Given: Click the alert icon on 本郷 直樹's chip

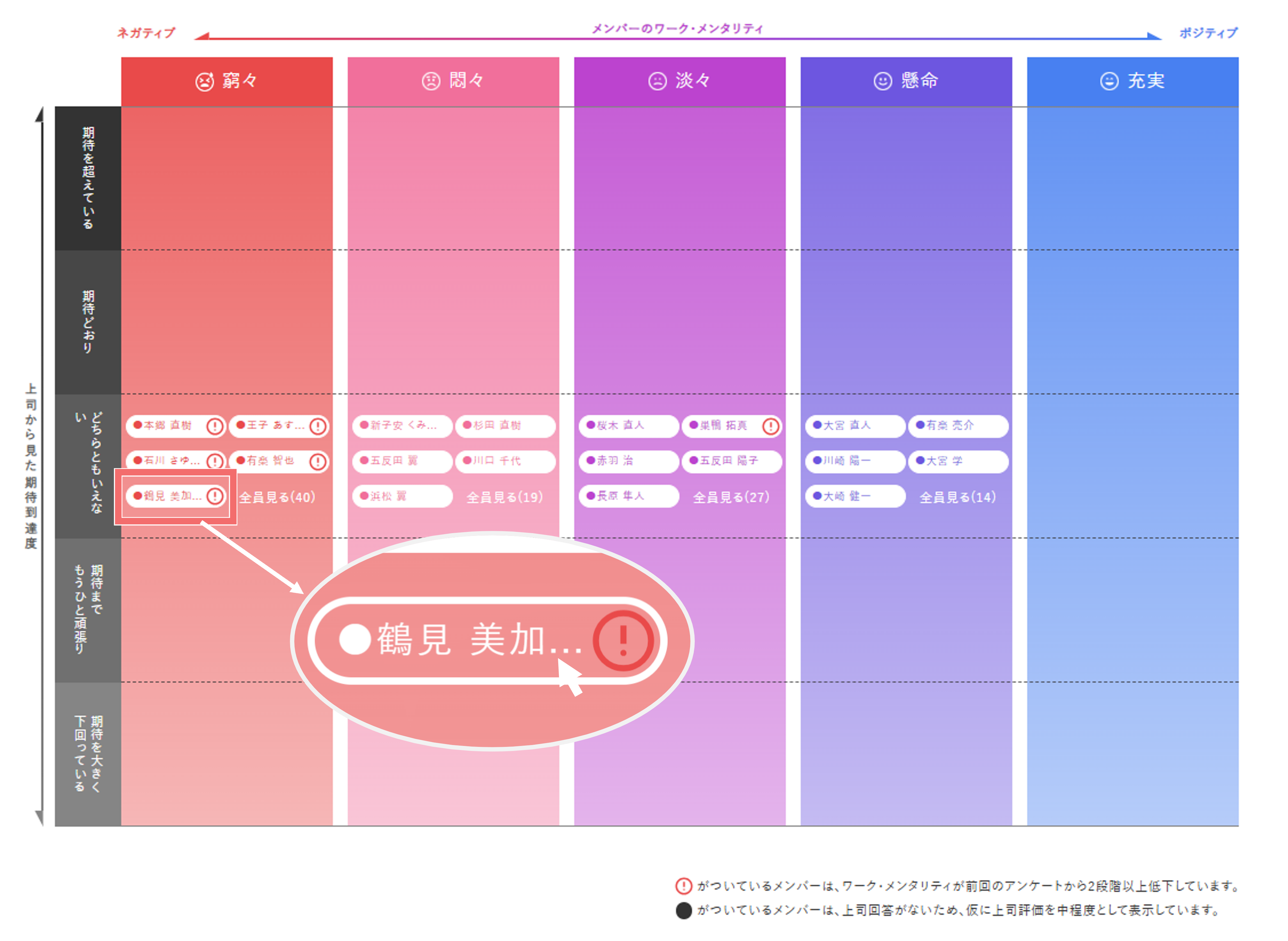Looking at the screenshot, I should [x=215, y=426].
